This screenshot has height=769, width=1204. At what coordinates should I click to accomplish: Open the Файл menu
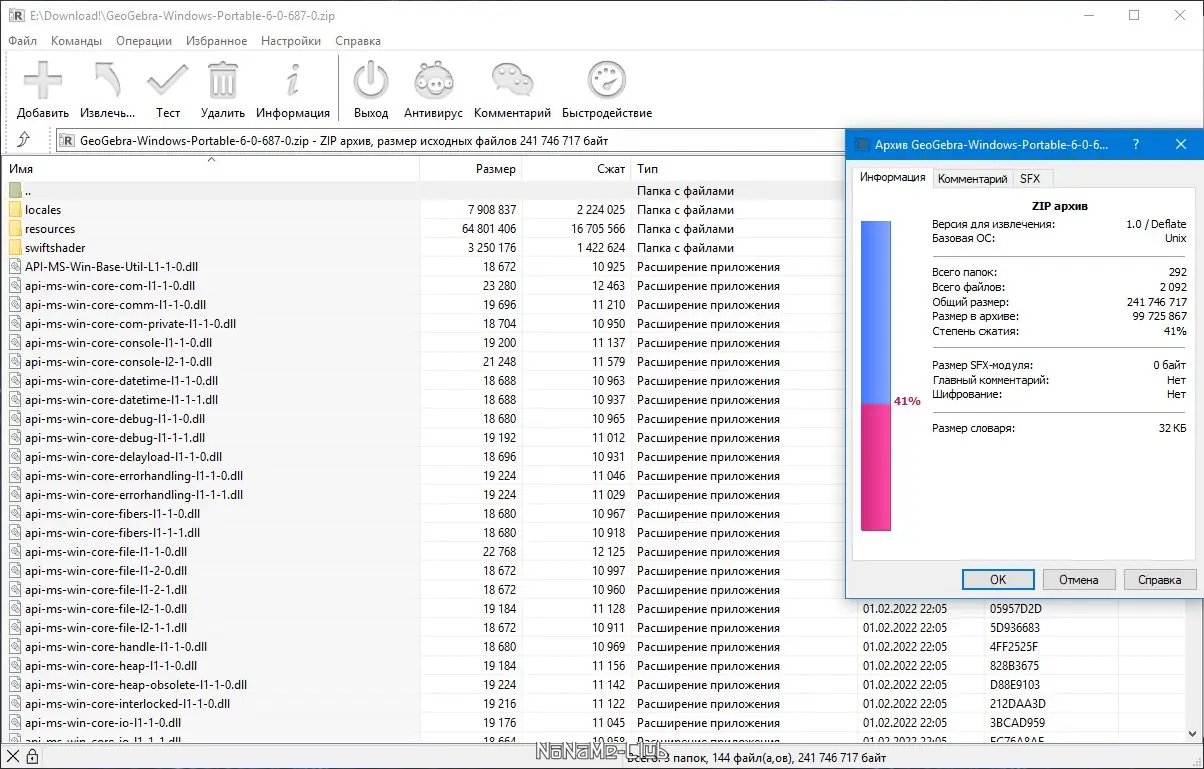pyautogui.click(x=22, y=41)
